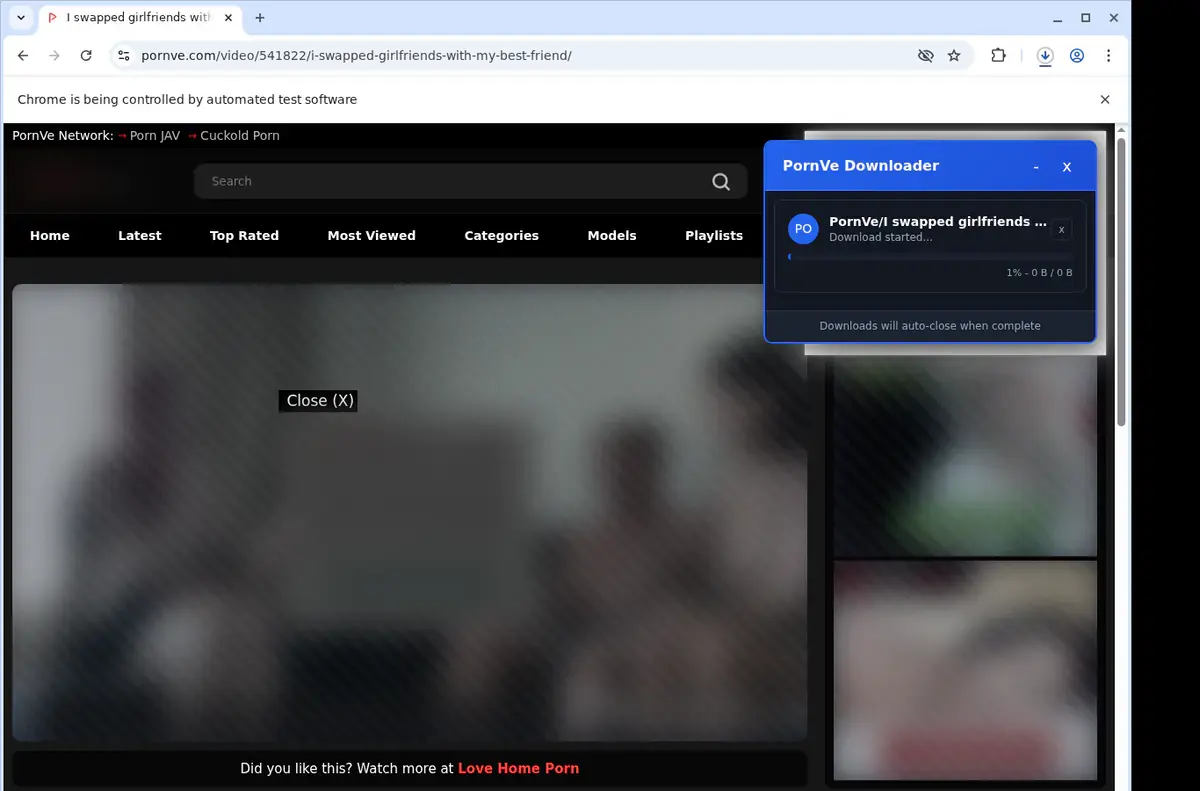Open a new tab with plus button

[260, 18]
